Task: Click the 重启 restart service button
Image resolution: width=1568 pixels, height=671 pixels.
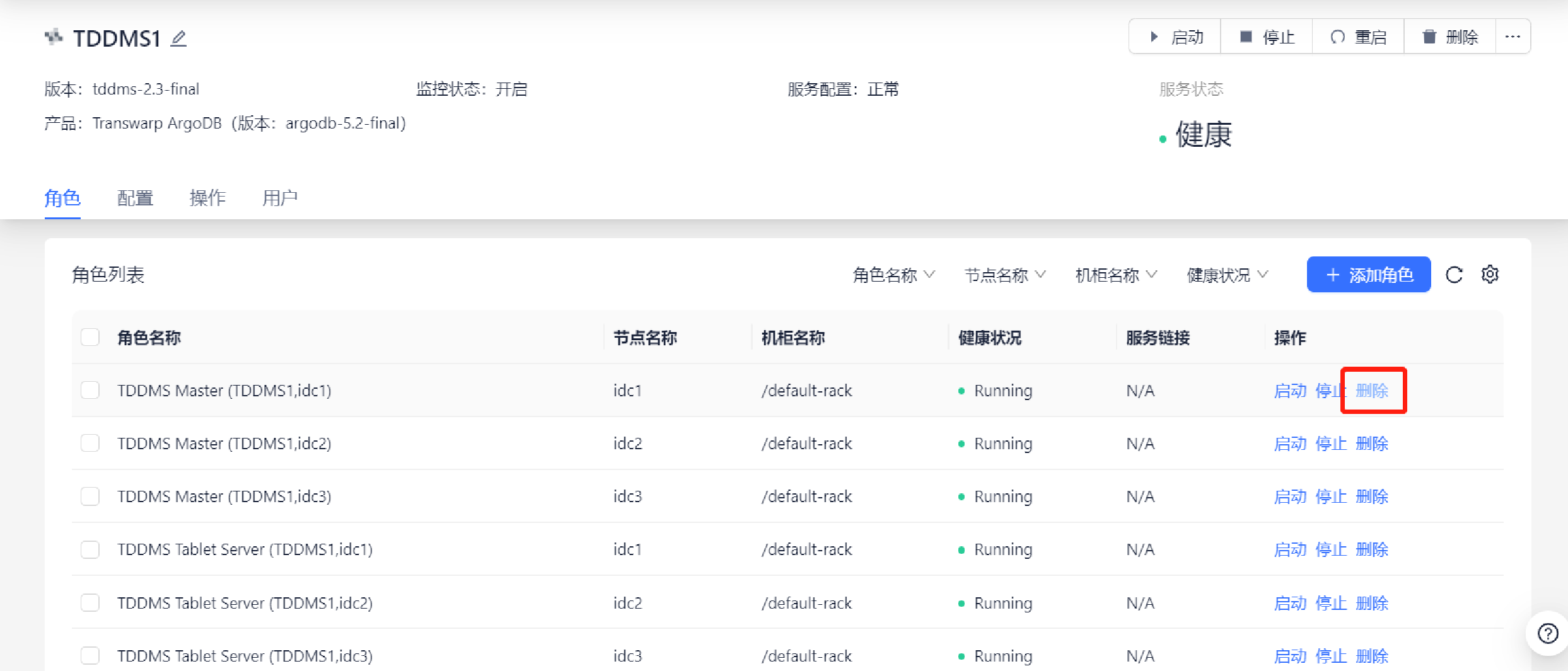Action: tap(1358, 37)
